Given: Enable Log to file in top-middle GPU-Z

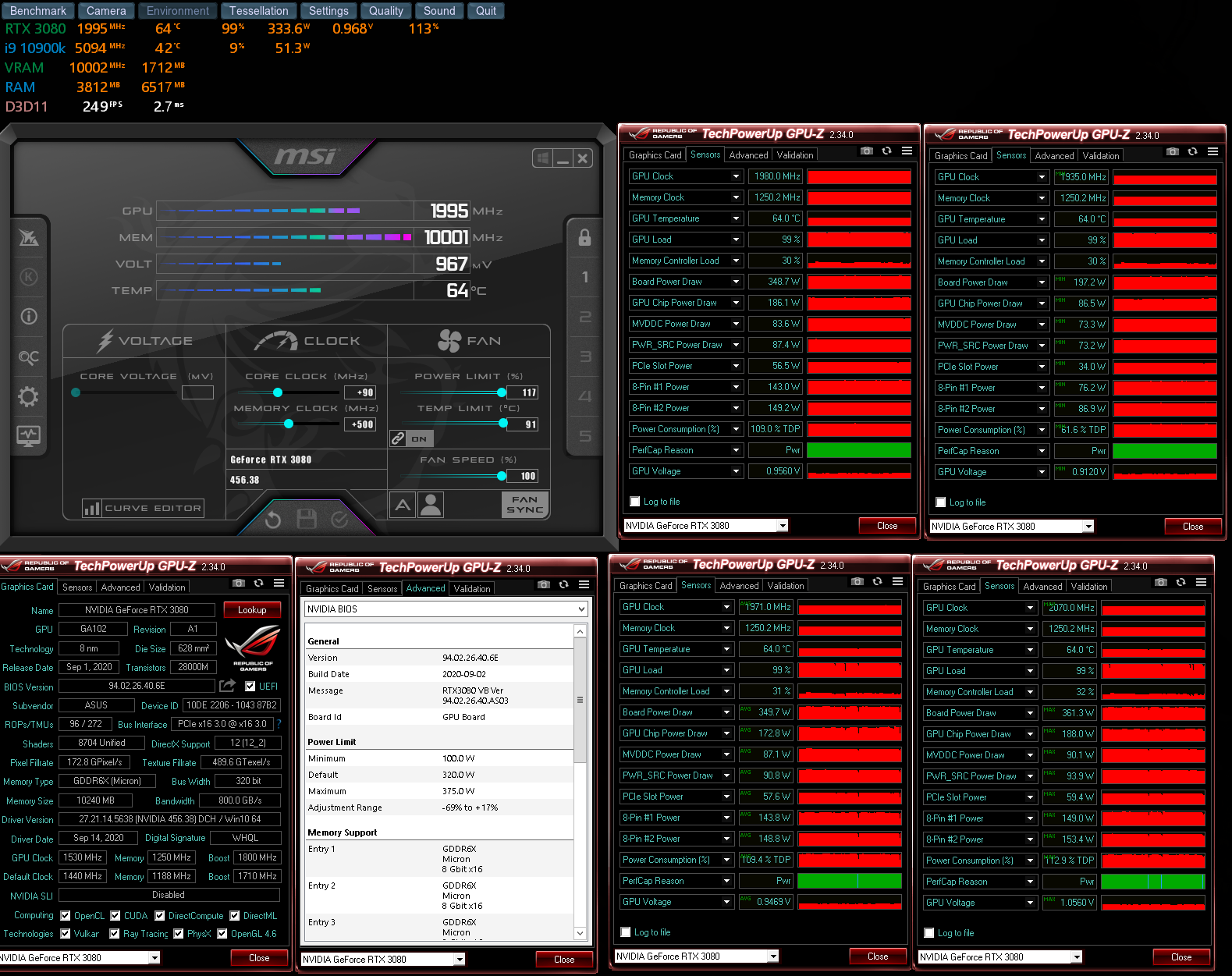Looking at the screenshot, I should point(635,502).
